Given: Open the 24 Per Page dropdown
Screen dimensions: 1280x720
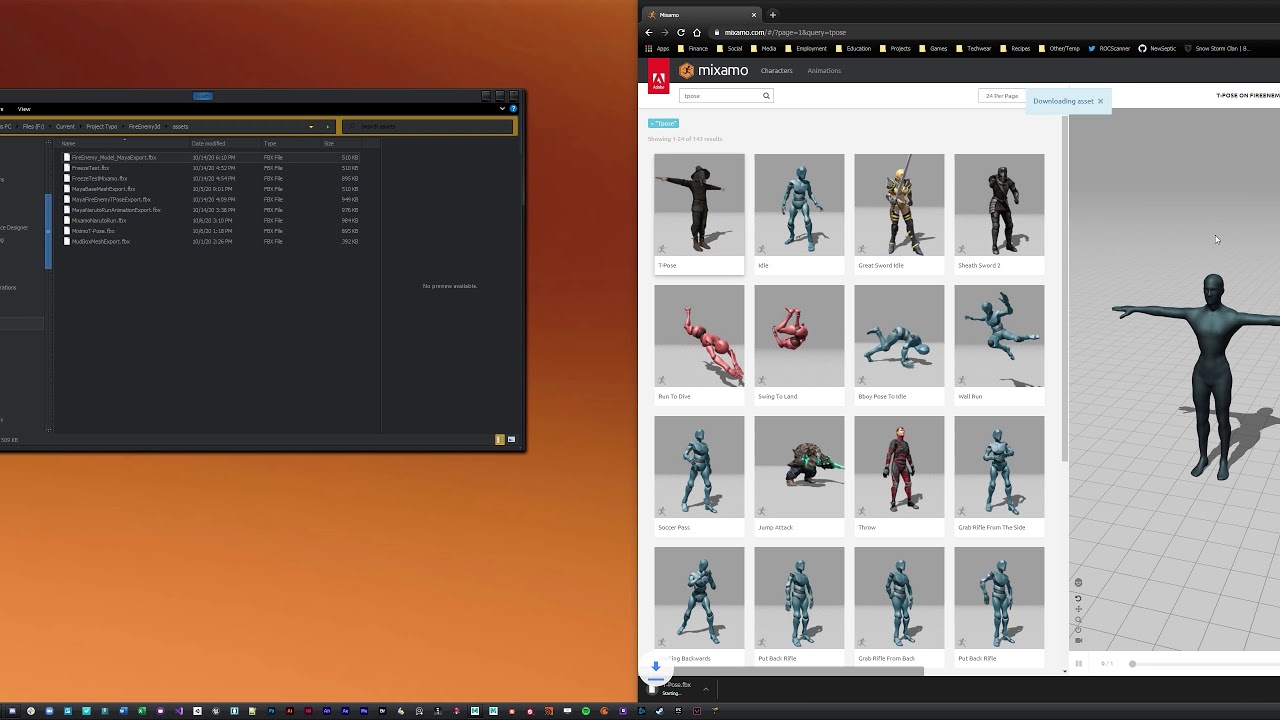Looking at the screenshot, I should (1002, 96).
